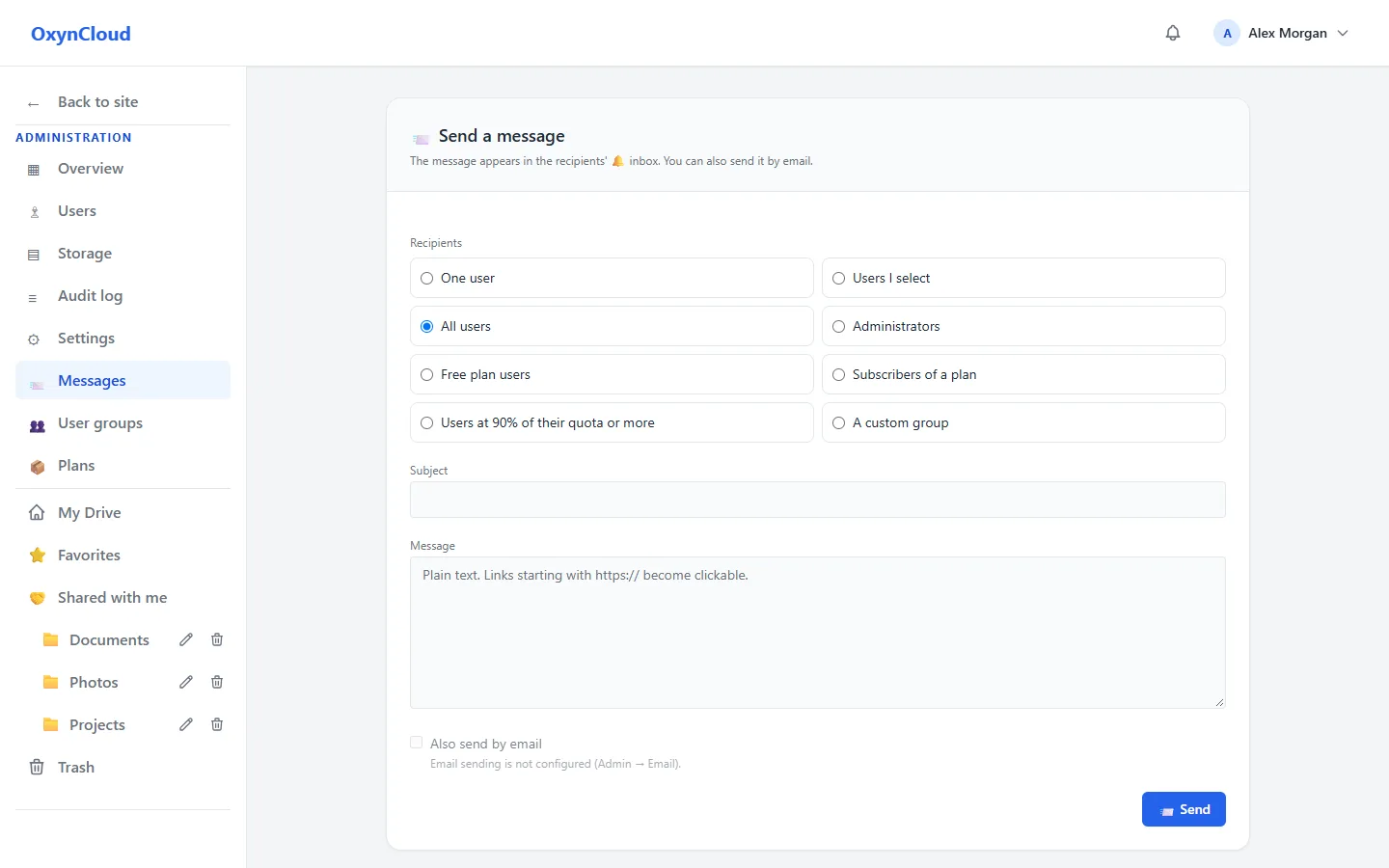Click the OxynCloud logo
The width and height of the screenshot is (1389, 868).
(x=81, y=34)
